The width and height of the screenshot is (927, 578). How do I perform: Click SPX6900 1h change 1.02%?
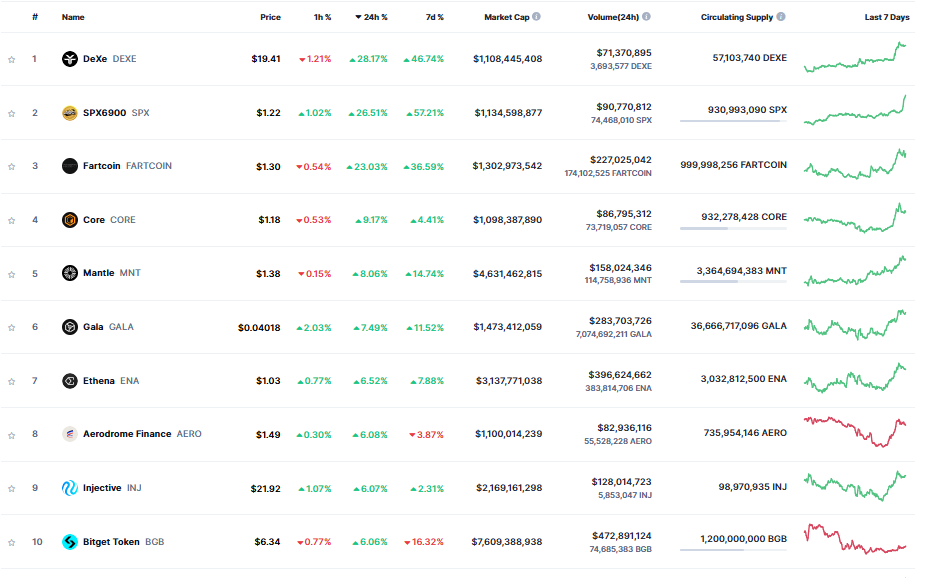315,113
